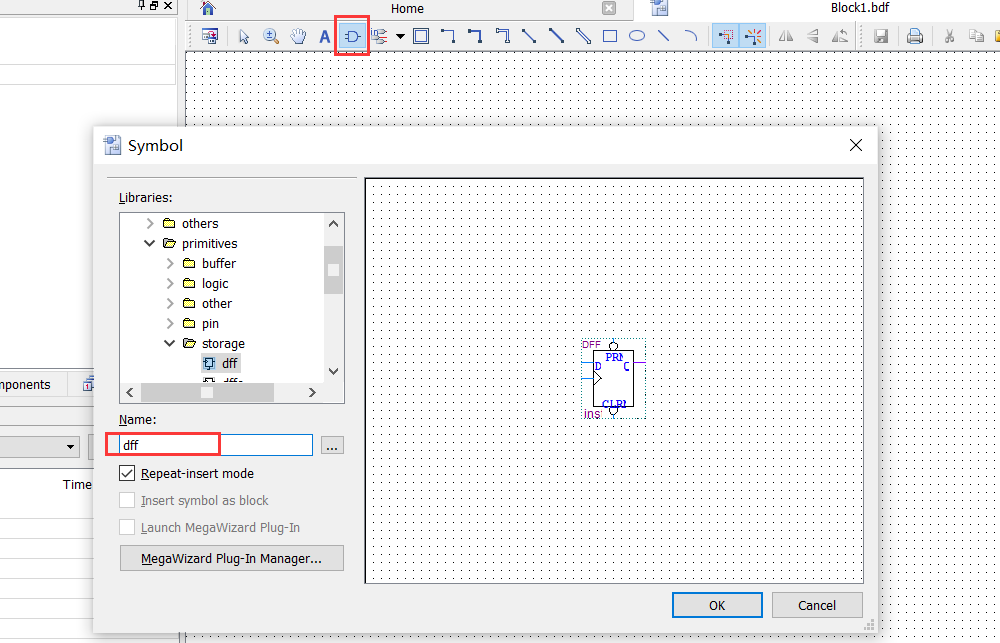
Task: Expand the logic folder
Action: tap(170, 283)
